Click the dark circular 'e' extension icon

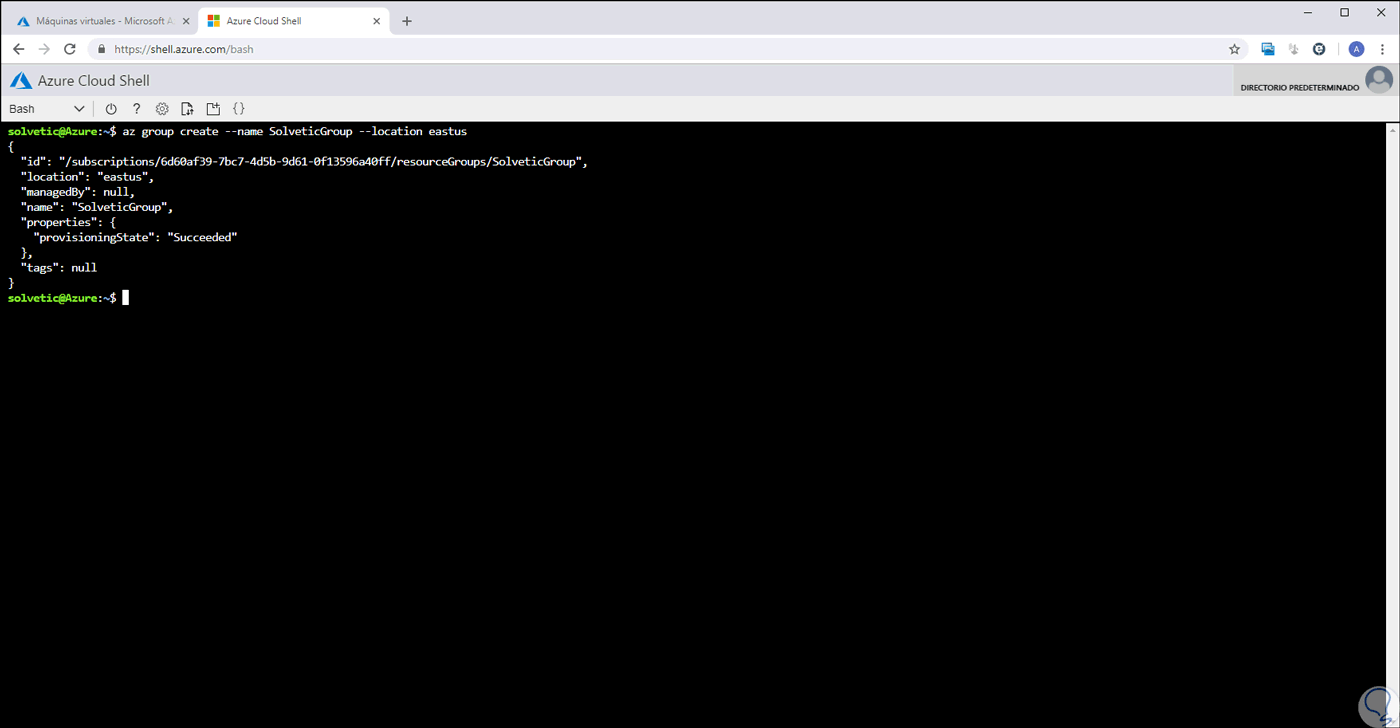tap(1319, 49)
